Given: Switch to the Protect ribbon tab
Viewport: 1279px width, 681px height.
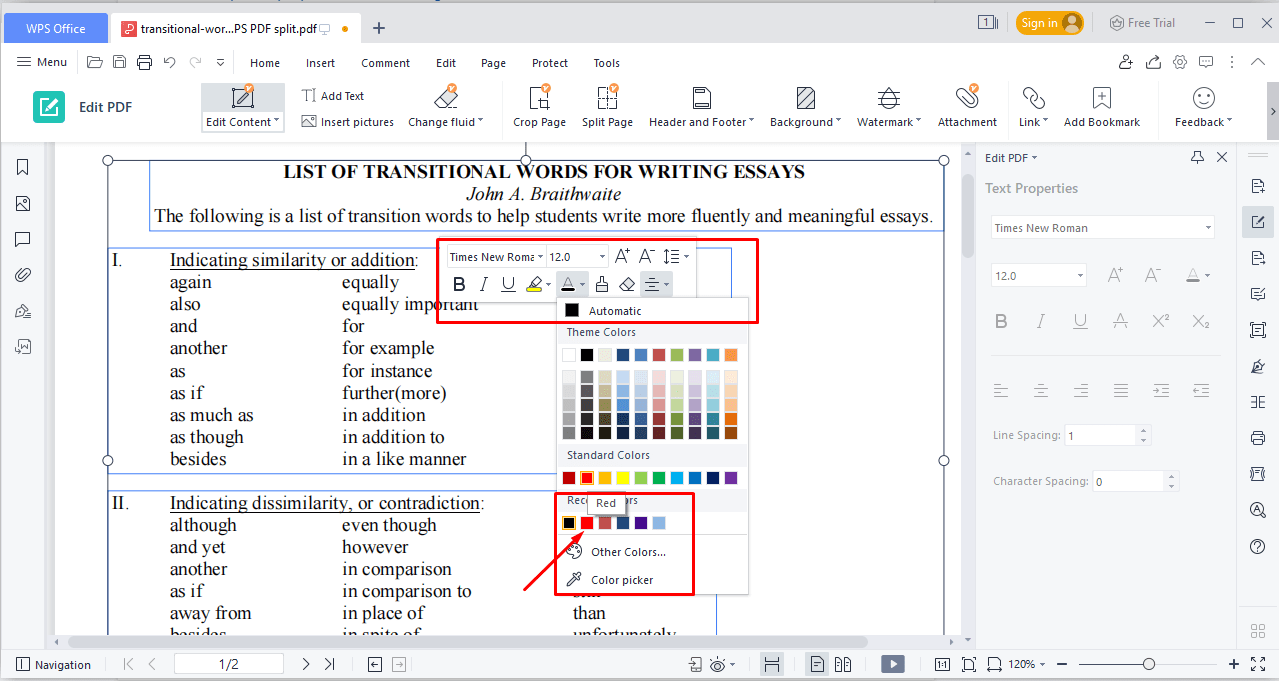Looking at the screenshot, I should pyautogui.click(x=549, y=62).
